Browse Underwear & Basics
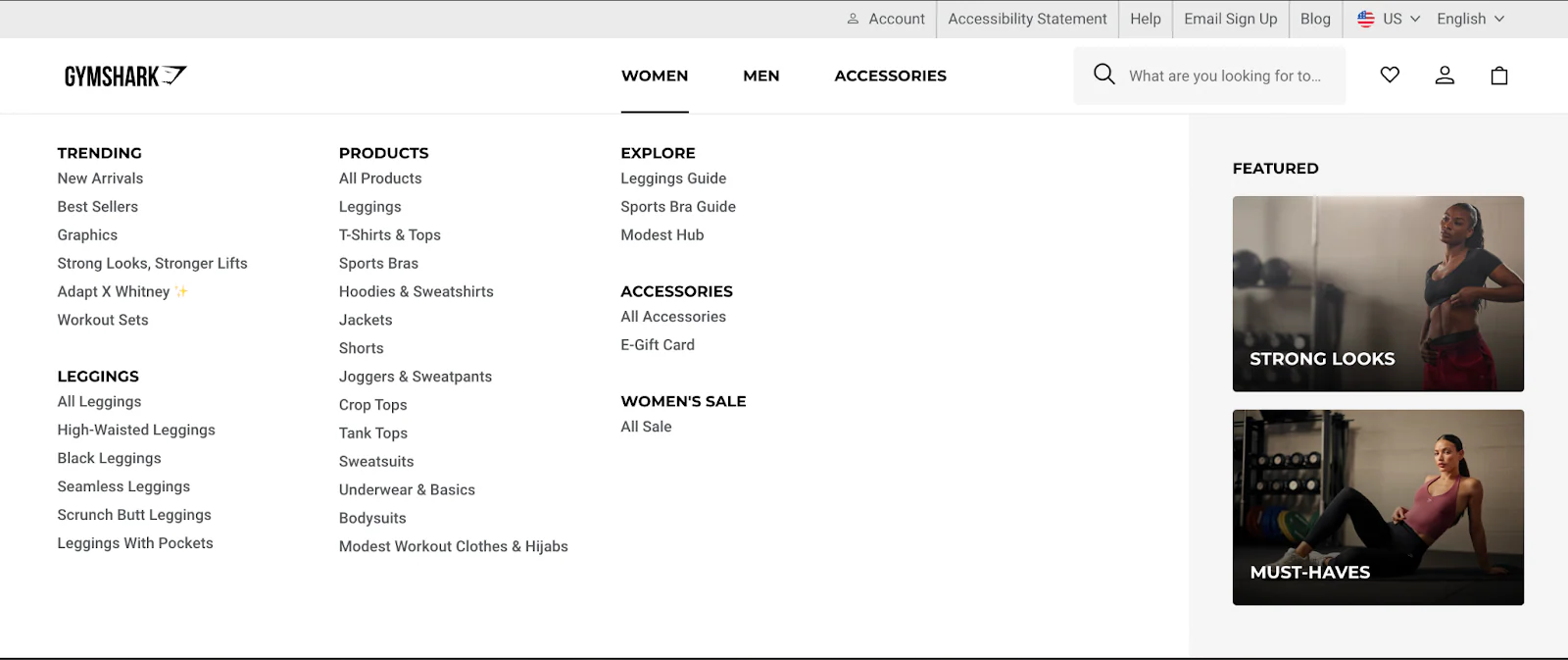This screenshot has width=1568, height=660. point(407,490)
